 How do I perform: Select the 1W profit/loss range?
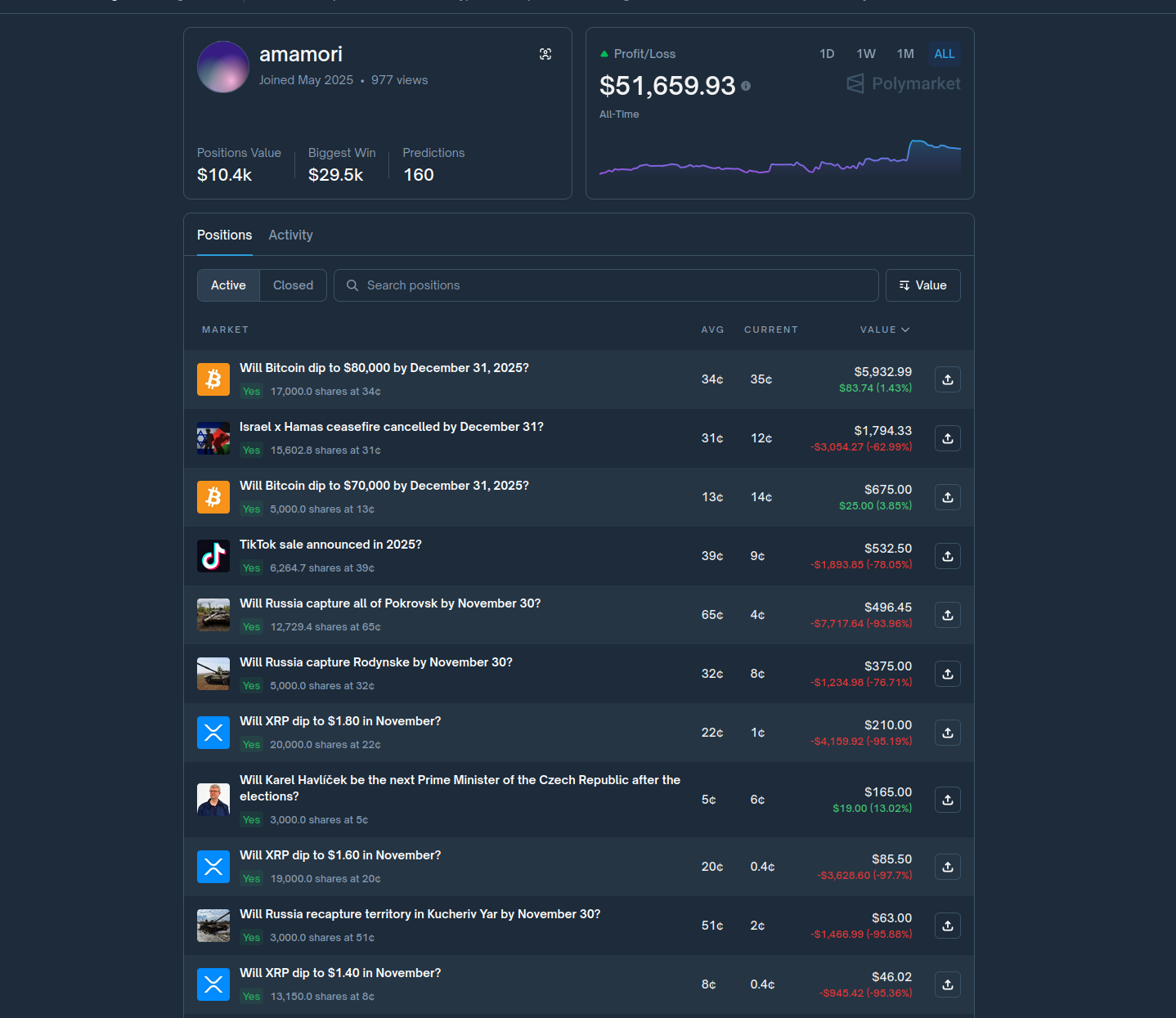[866, 54]
